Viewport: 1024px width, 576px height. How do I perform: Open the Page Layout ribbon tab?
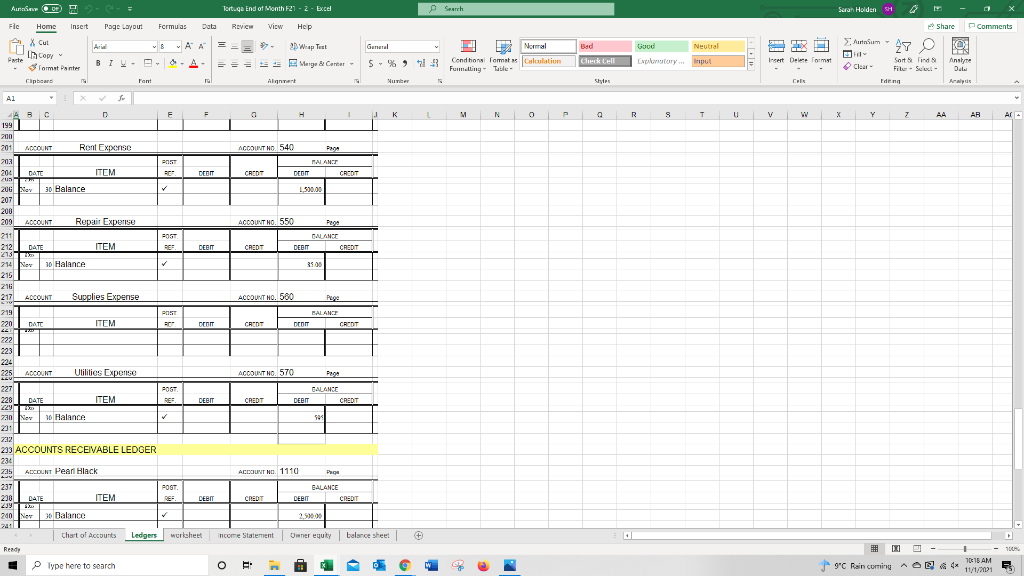coord(123,27)
